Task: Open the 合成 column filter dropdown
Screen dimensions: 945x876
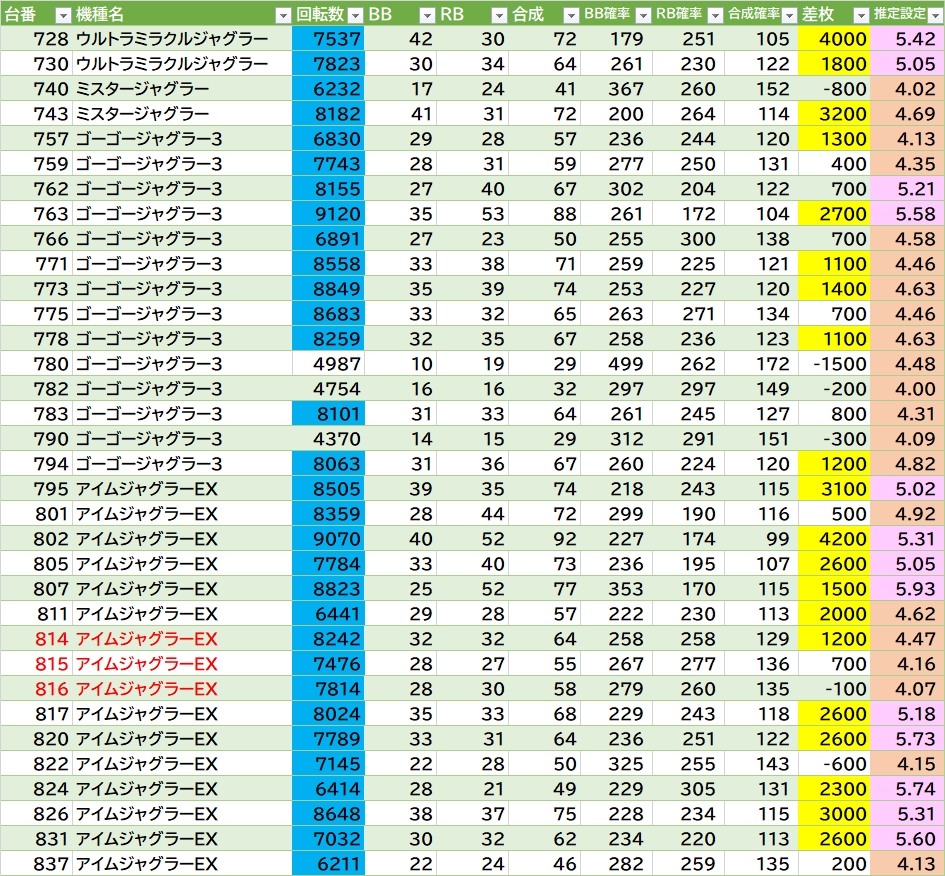Action: click(x=571, y=16)
